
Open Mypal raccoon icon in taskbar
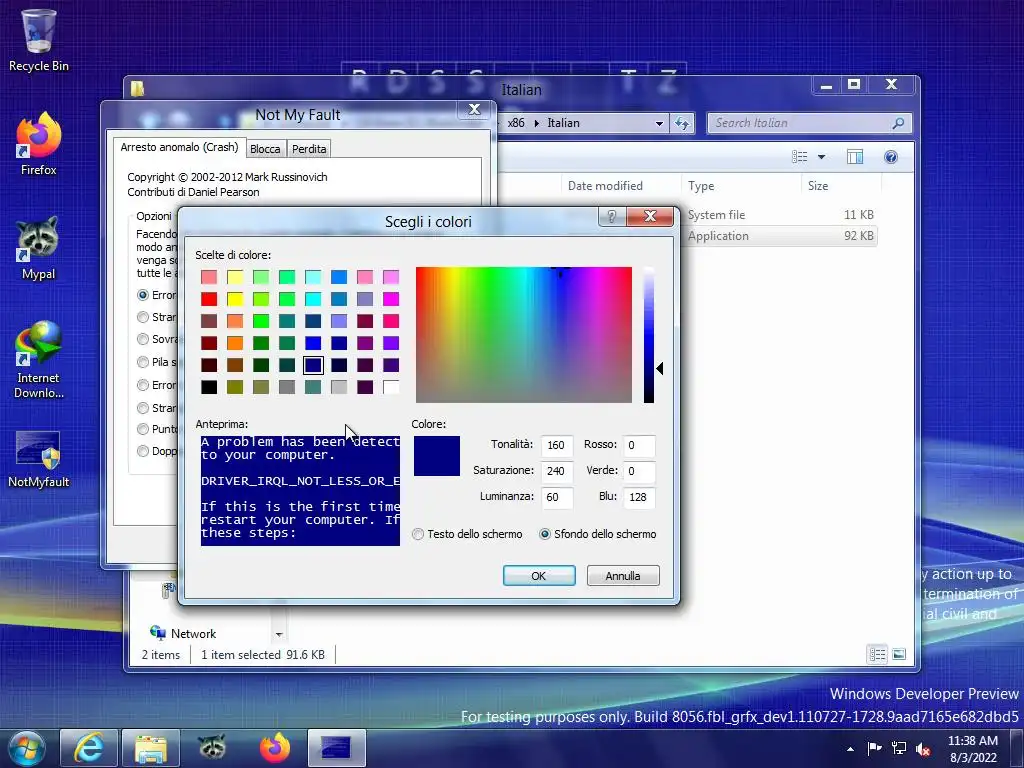coord(212,748)
